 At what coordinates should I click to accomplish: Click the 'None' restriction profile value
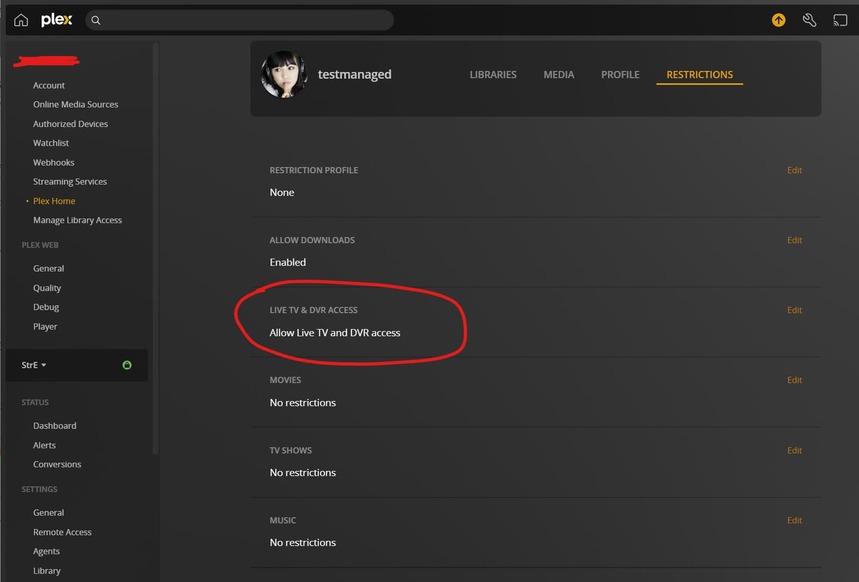click(282, 192)
